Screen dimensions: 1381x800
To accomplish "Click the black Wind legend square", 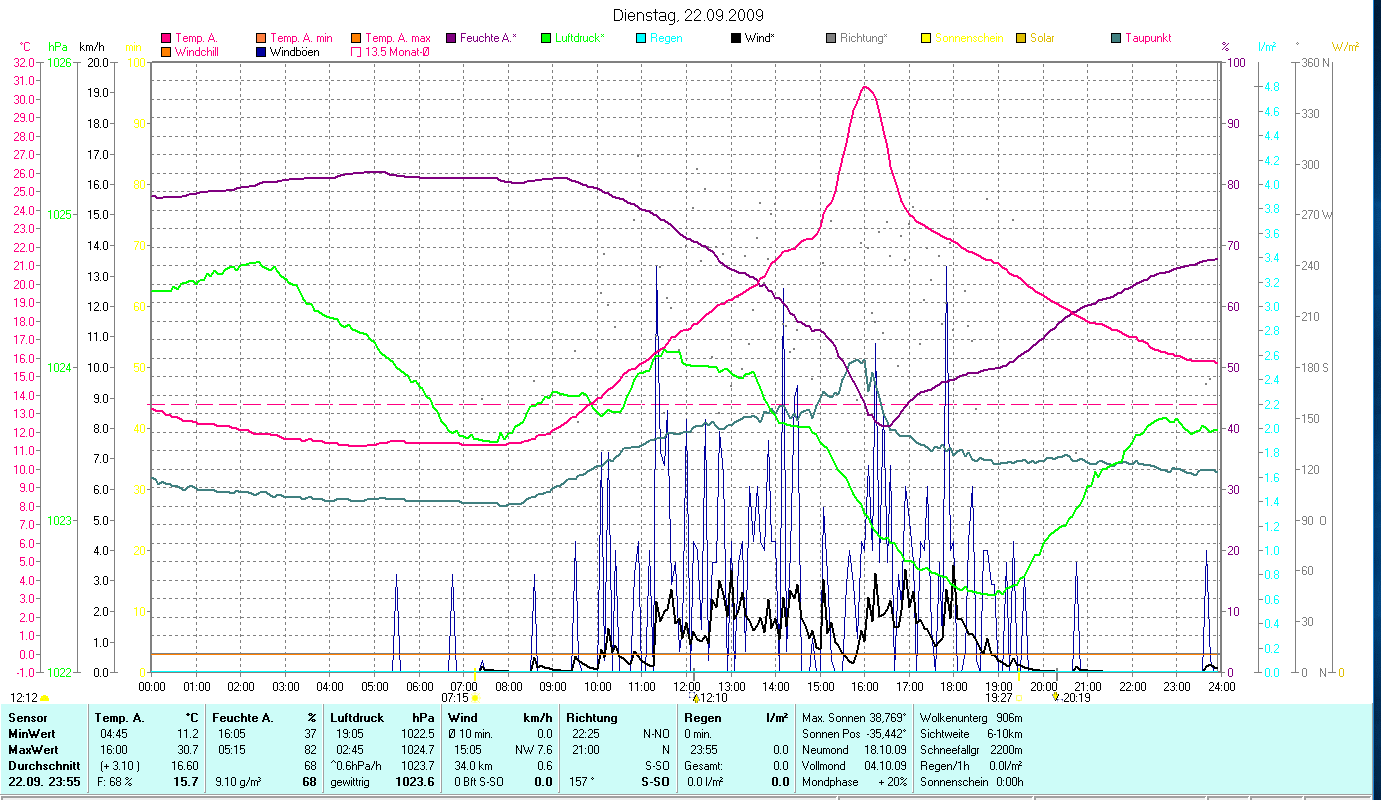I will 736,38.
